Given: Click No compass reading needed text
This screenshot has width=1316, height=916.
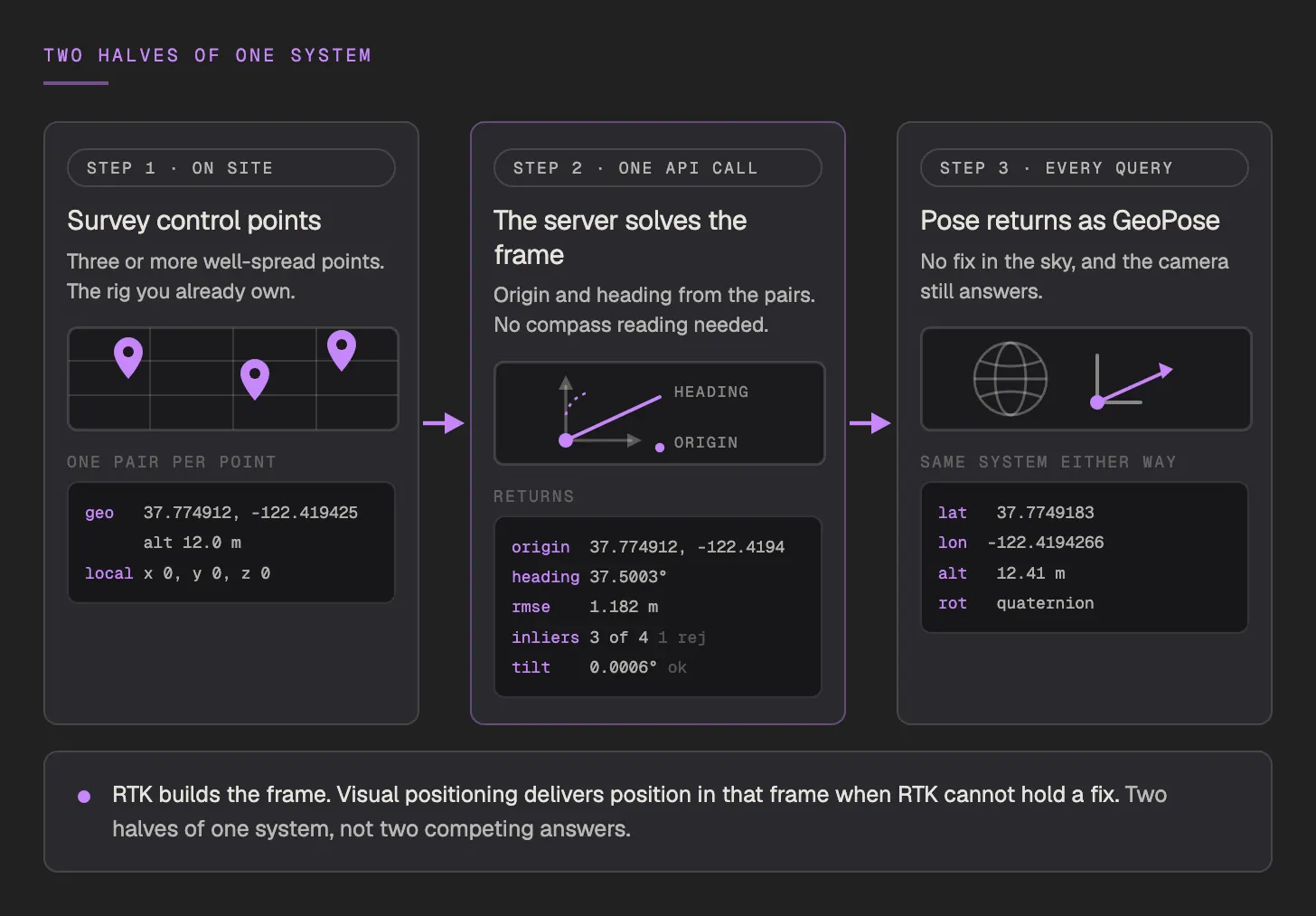Looking at the screenshot, I should tap(631, 325).
